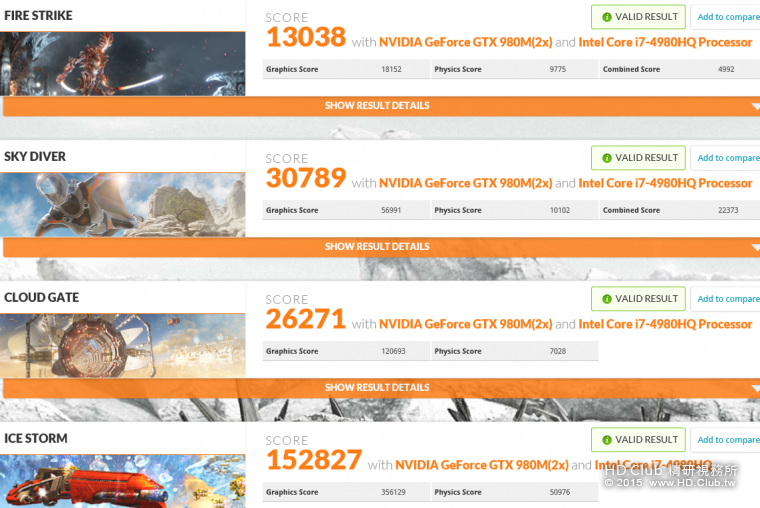Click the Cloud Gate valid result info icon

click(607, 299)
